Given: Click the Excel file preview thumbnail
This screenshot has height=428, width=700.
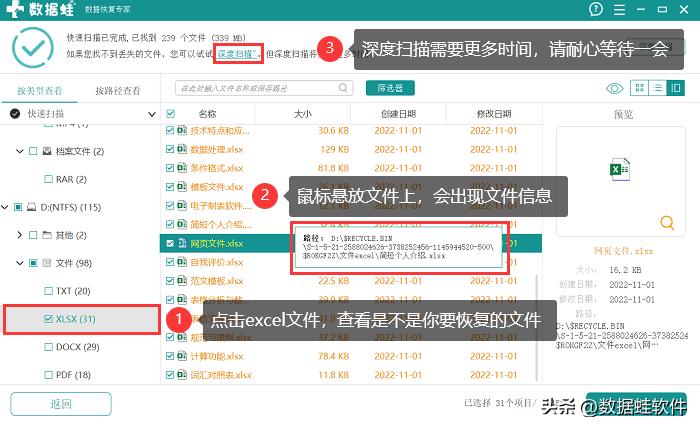Looking at the screenshot, I should tap(620, 169).
